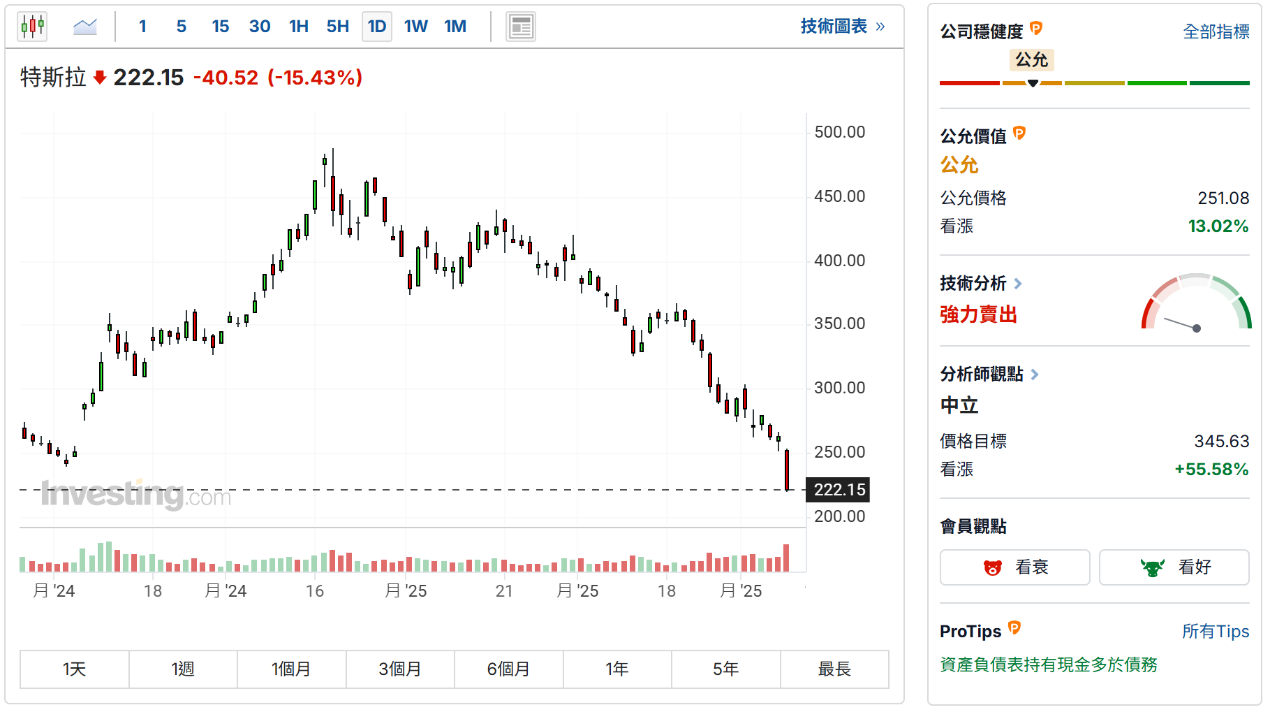Click the orange 公允 fair value rating text
Image resolution: width=1270 pixels, height=712 pixels.
[x=959, y=165]
